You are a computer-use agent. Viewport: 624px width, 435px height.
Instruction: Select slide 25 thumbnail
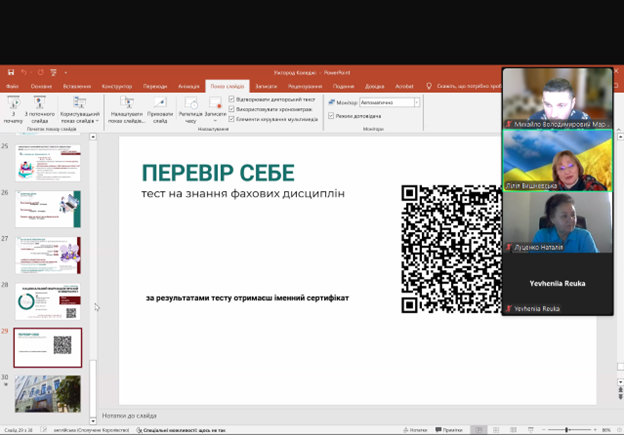[x=48, y=163]
